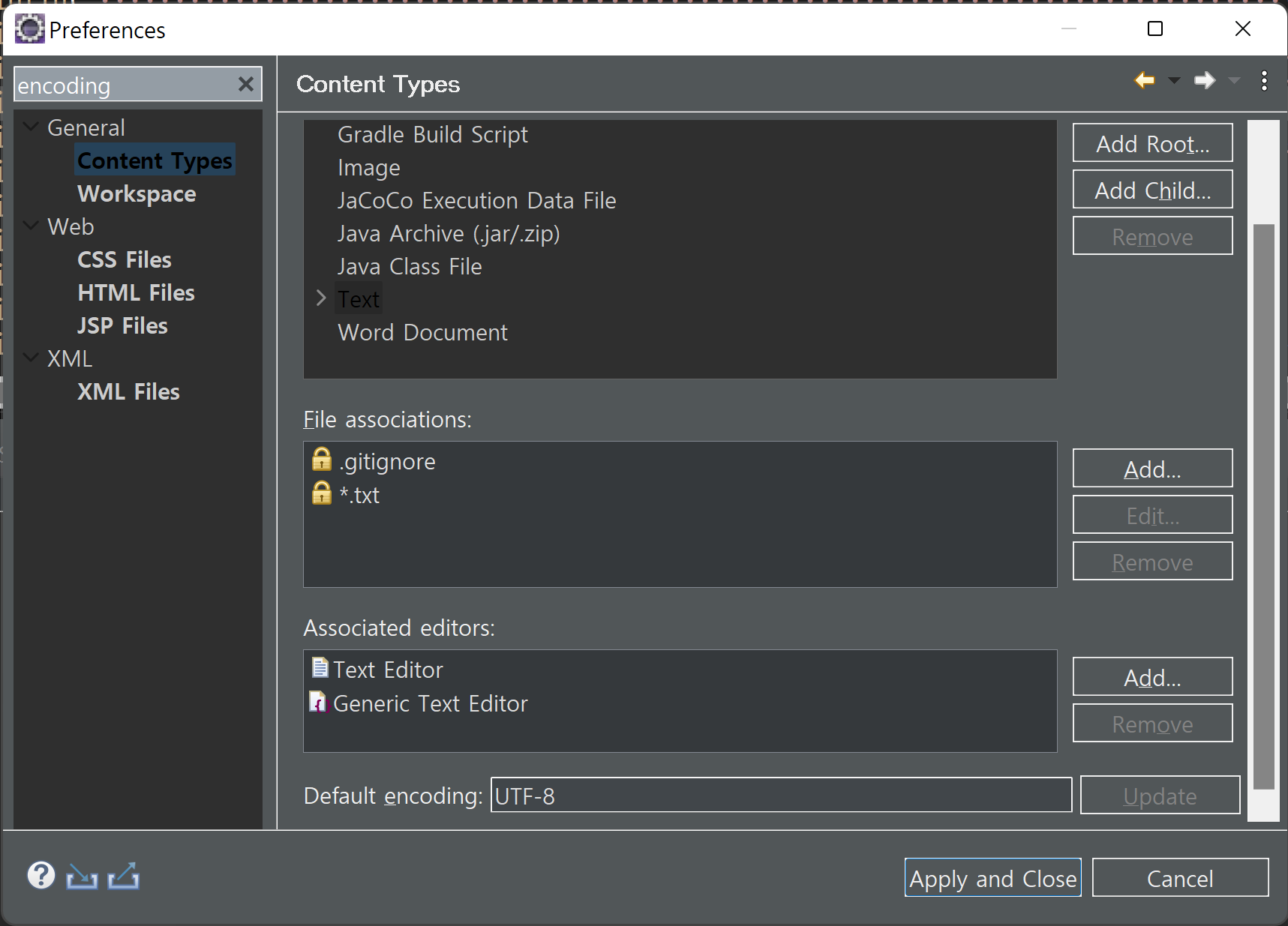
Task: Select Java Archive (.jar/.zip) content type
Action: point(449,233)
